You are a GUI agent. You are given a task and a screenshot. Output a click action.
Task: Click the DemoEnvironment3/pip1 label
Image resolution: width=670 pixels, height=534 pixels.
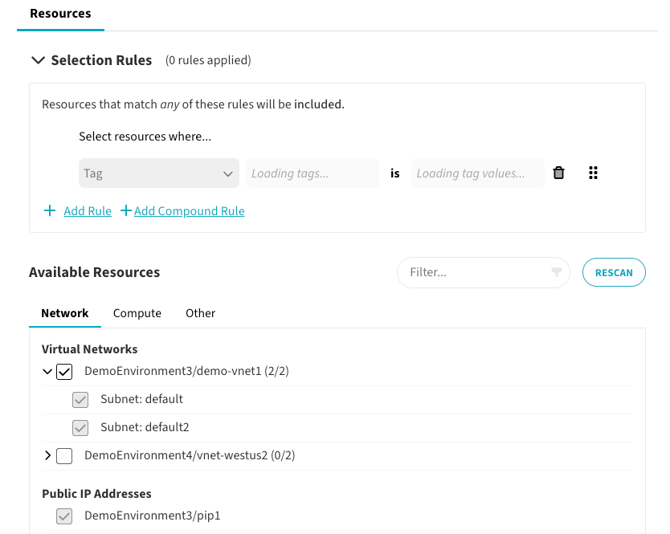pyautogui.click(x=153, y=516)
